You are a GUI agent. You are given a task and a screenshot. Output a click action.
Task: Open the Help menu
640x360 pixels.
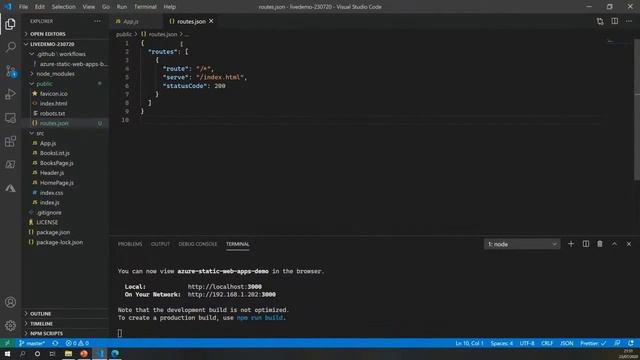[x=169, y=7]
